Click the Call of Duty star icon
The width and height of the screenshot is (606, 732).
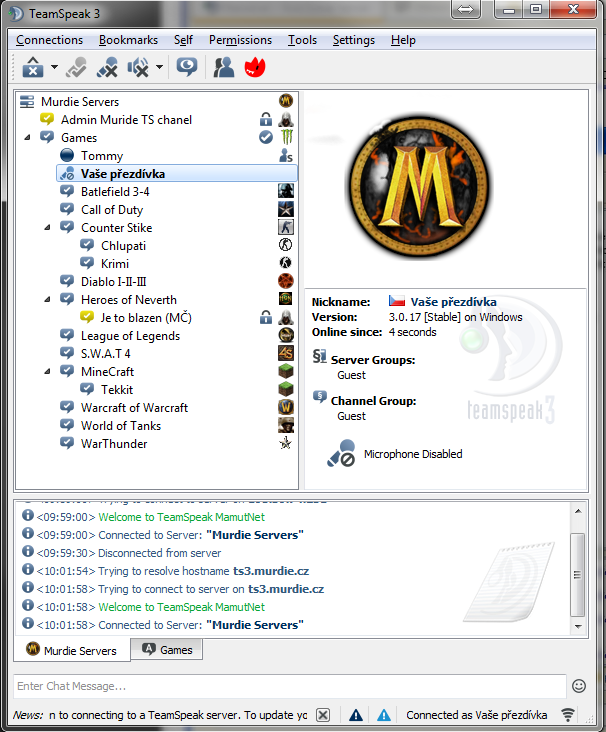coord(286,210)
